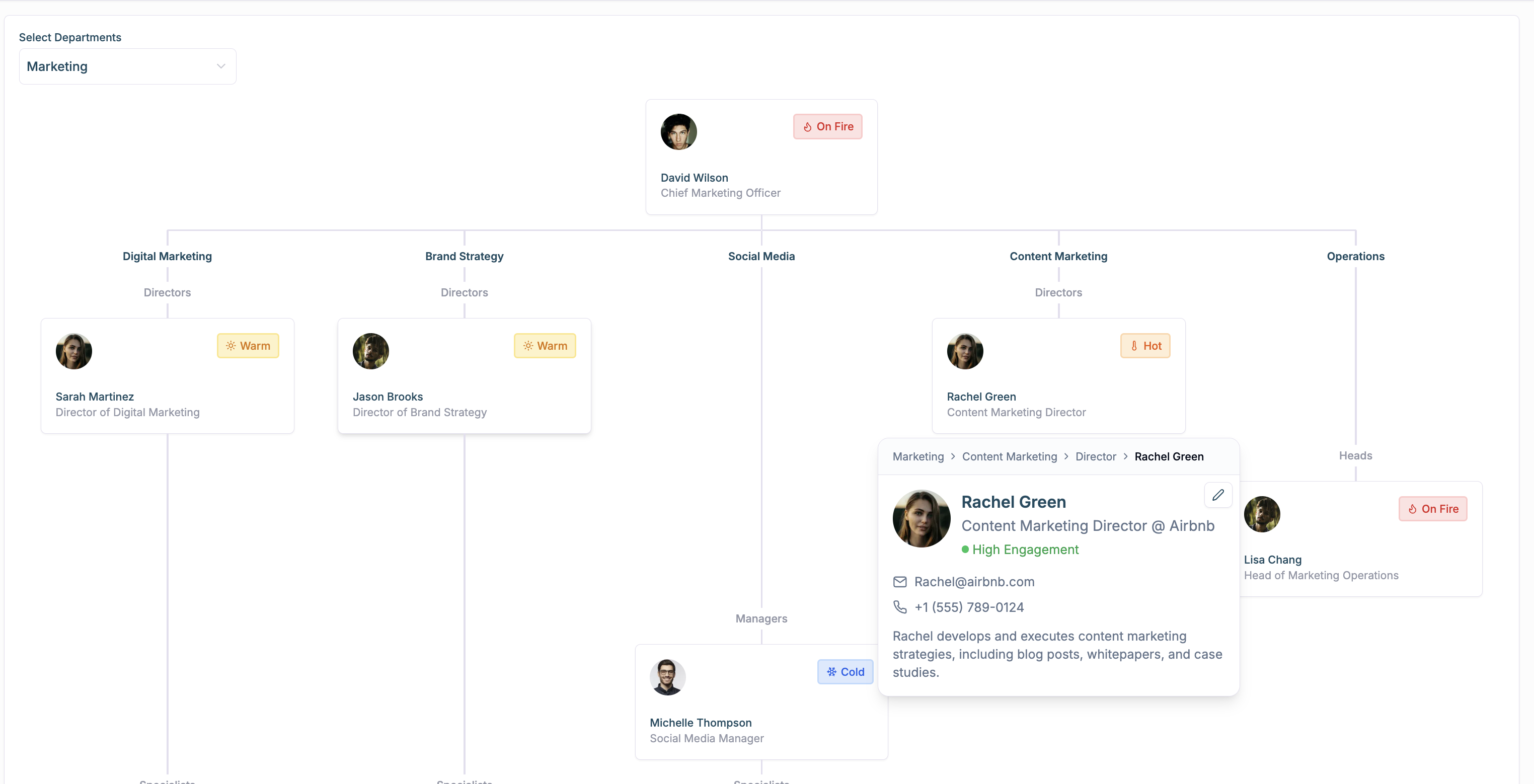Click Director breadcrumb item in popup
This screenshot has width=1534, height=784.
point(1095,456)
